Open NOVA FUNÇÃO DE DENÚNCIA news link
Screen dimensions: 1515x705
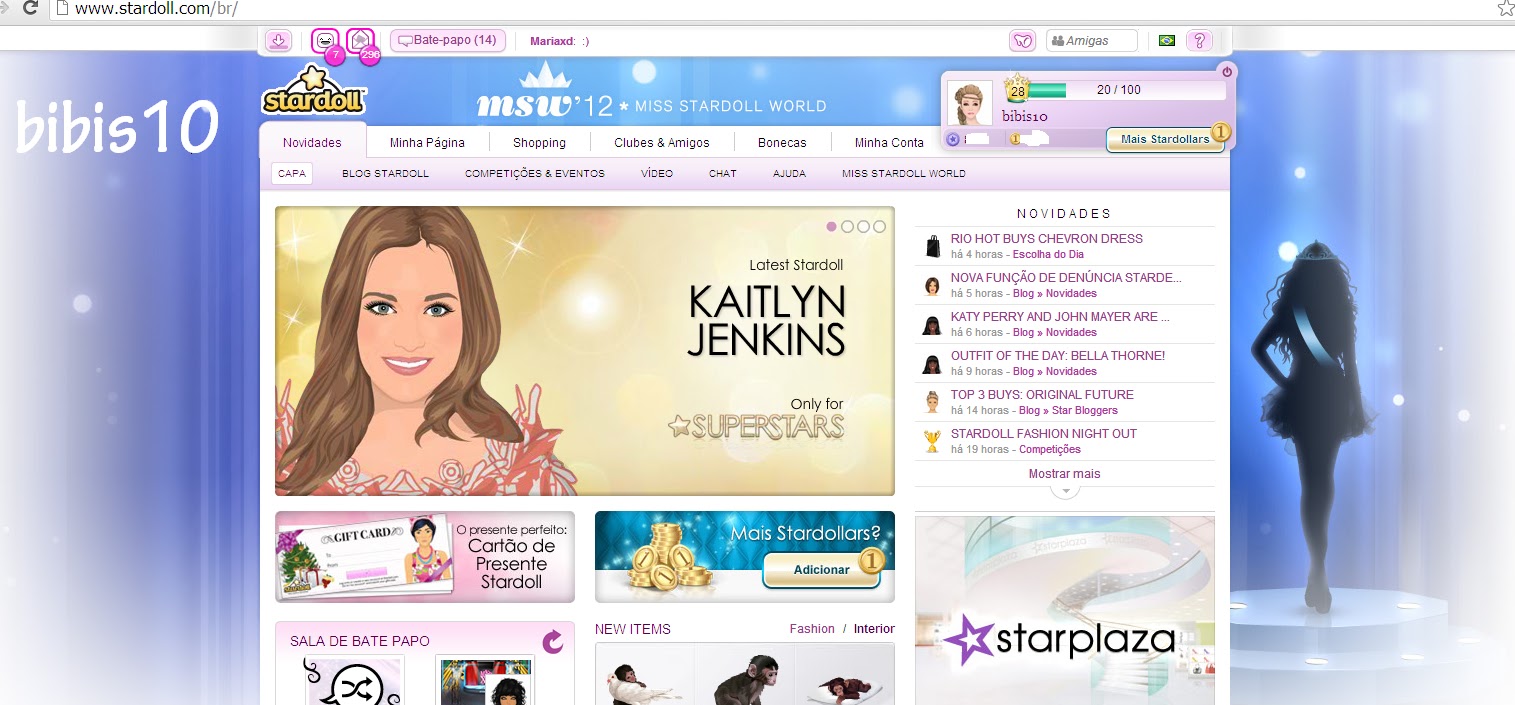click(x=1066, y=278)
